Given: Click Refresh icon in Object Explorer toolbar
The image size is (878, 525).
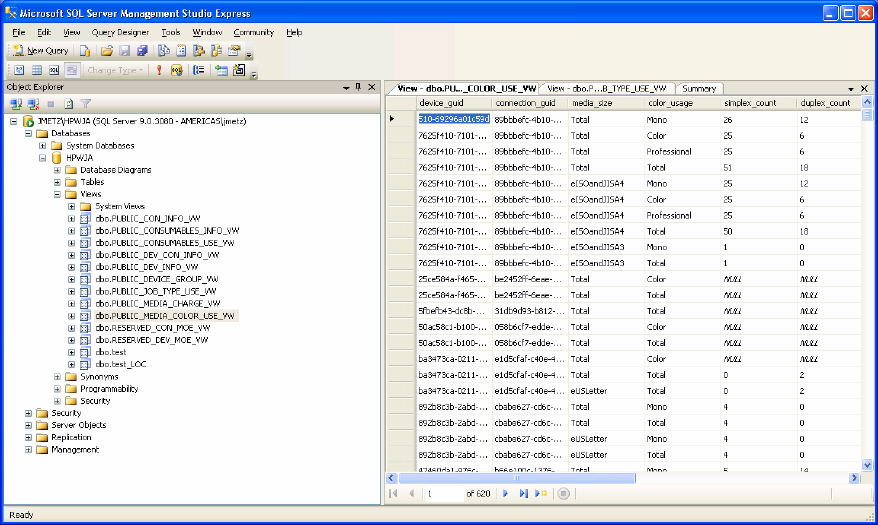Looking at the screenshot, I should click(x=69, y=104).
